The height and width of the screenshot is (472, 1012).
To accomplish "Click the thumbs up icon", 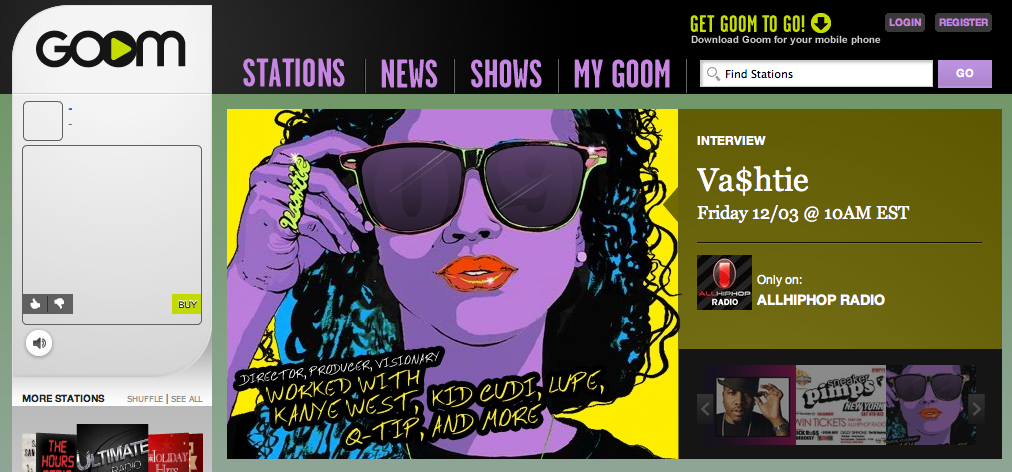I will pyautogui.click(x=35, y=304).
